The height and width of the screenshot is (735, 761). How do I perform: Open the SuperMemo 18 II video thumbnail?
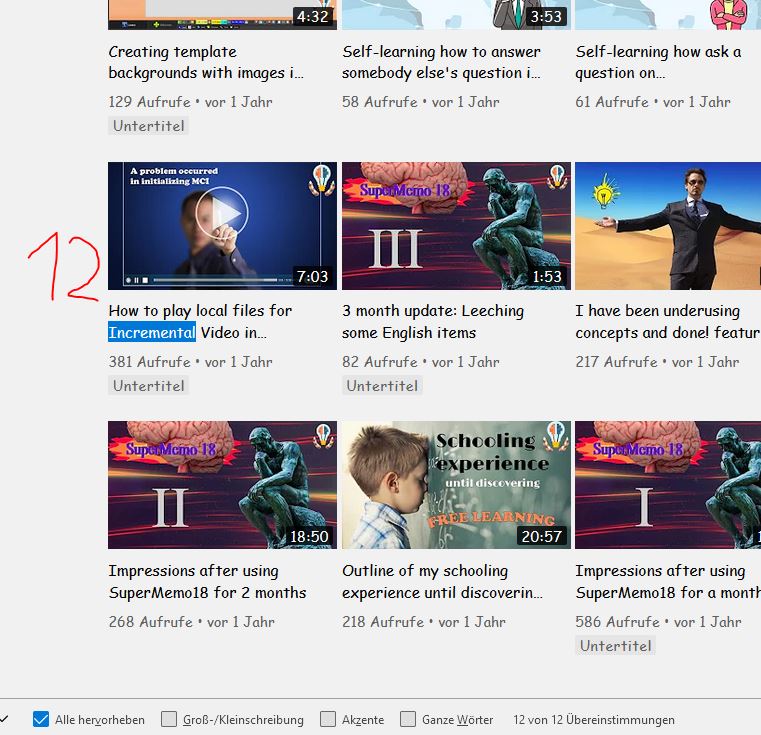click(222, 485)
